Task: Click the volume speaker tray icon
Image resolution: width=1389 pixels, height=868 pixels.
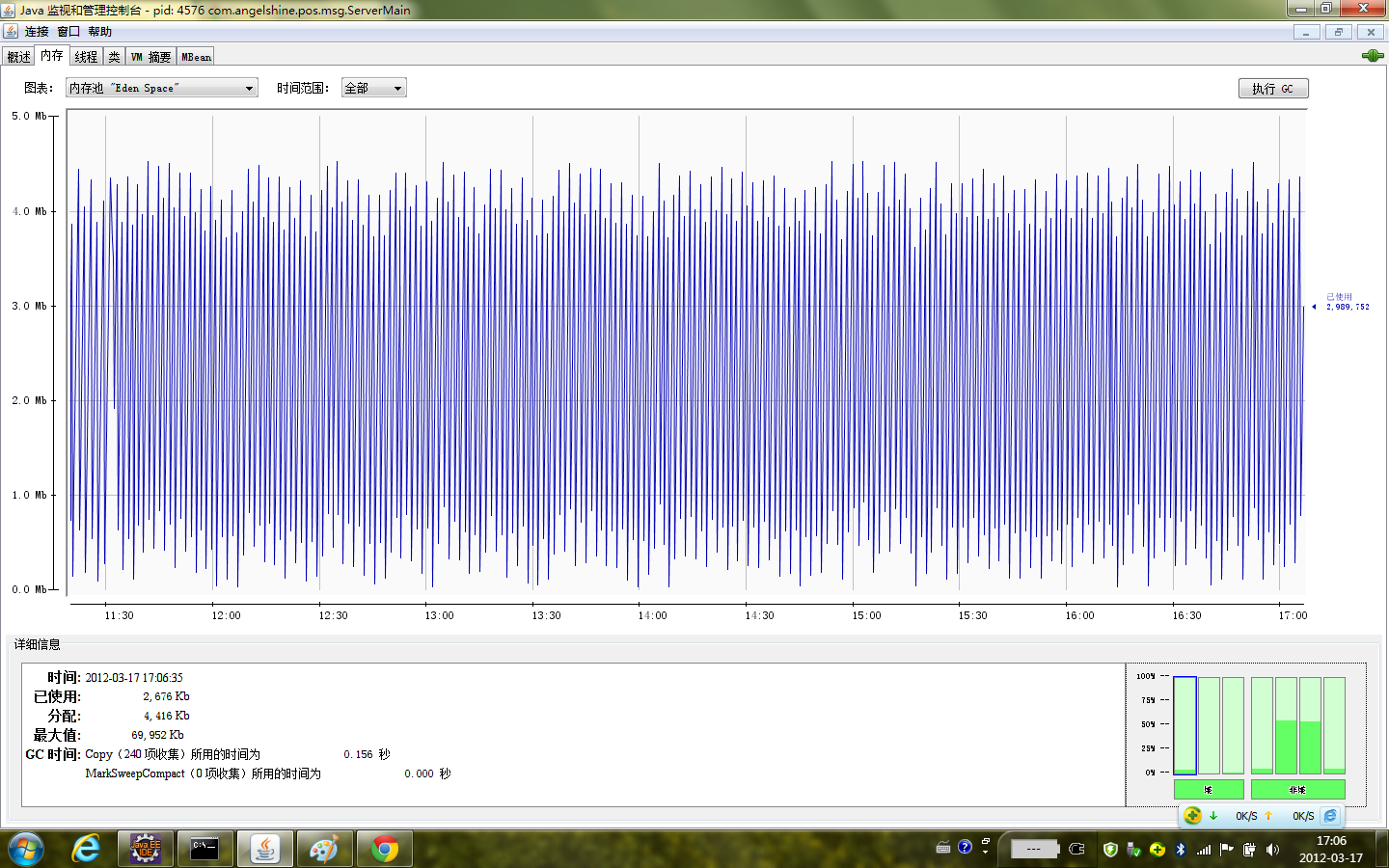Action: pos(1272,850)
